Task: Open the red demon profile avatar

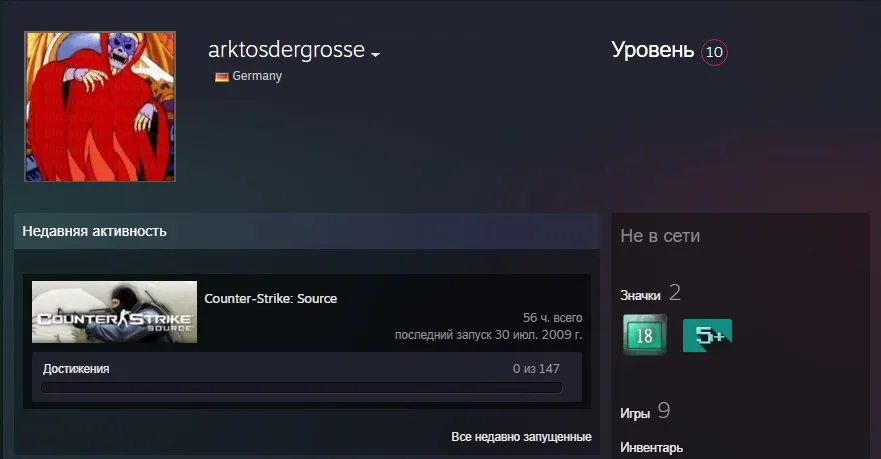Action: (100, 106)
